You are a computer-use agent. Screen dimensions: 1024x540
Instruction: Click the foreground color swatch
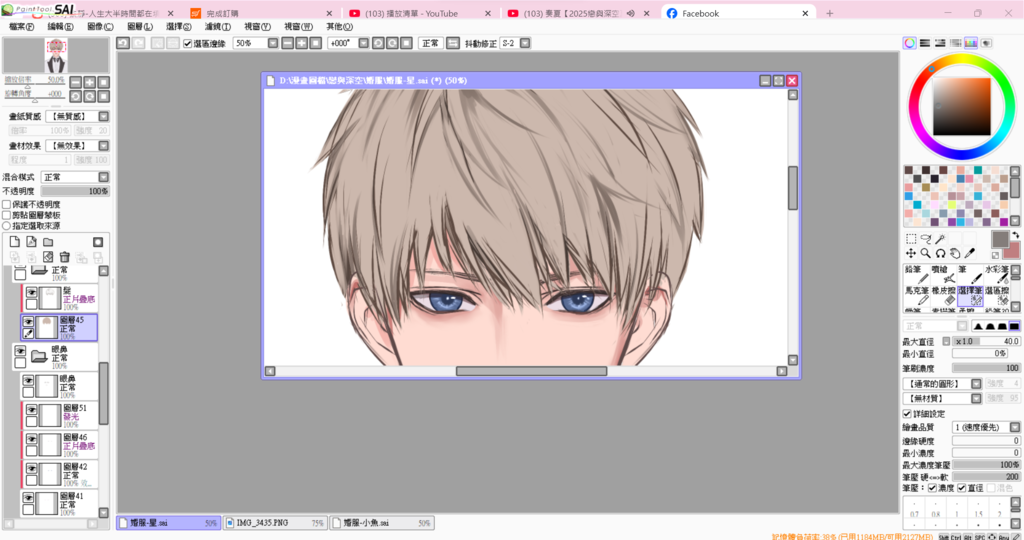point(1000,239)
